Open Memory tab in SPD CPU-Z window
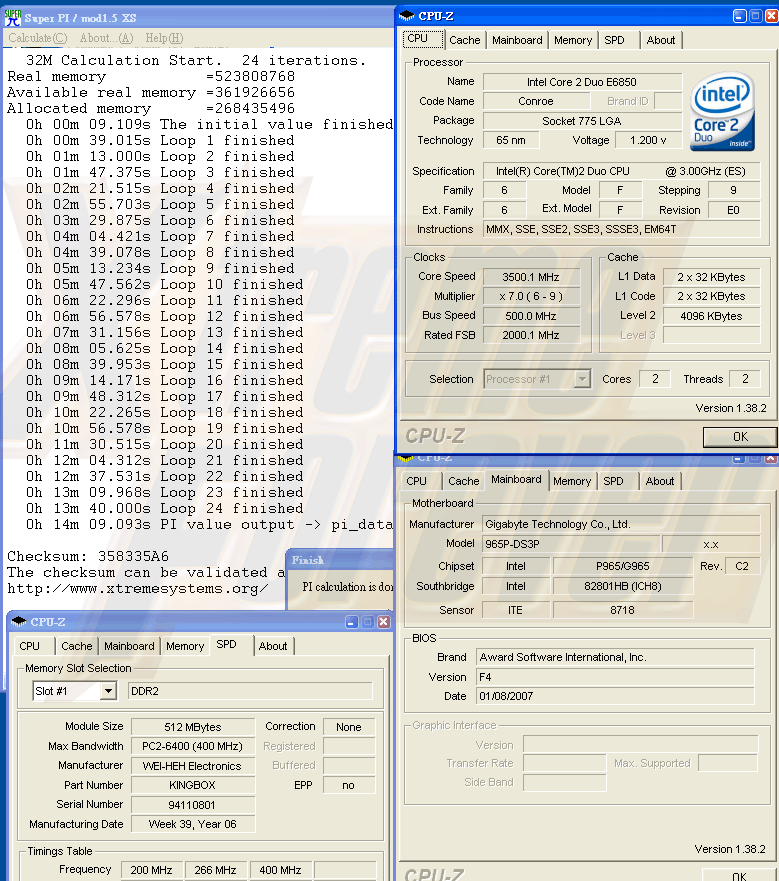 pyautogui.click(x=185, y=647)
